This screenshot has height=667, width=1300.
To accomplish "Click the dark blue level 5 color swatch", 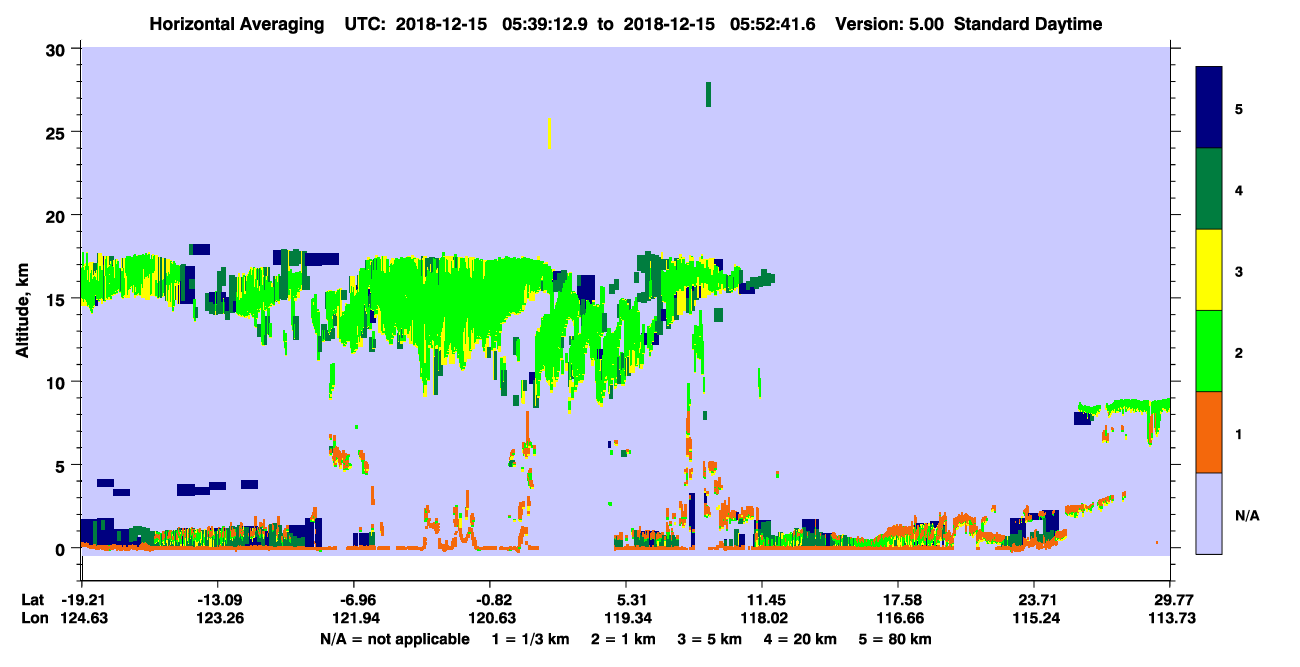I will (x=1209, y=108).
